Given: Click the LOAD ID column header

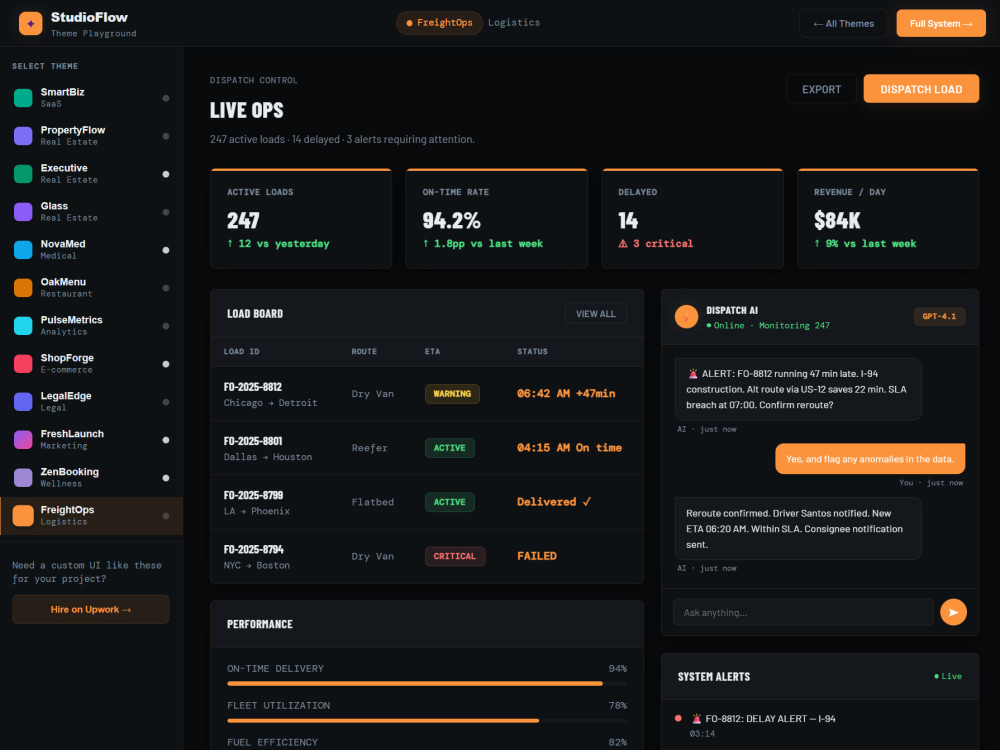Looking at the screenshot, I should tap(241, 351).
